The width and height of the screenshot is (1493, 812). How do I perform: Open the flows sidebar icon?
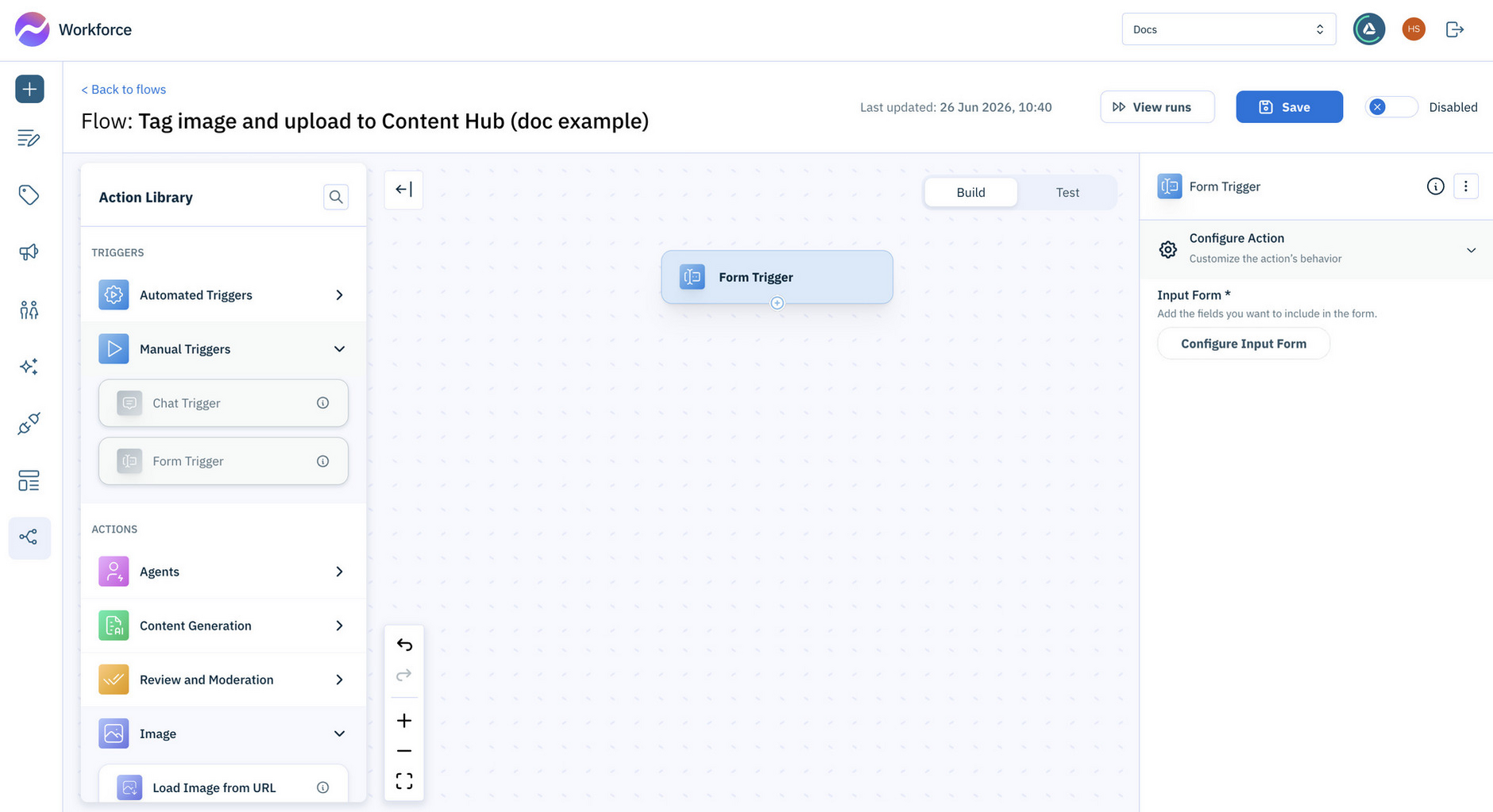pos(29,538)
